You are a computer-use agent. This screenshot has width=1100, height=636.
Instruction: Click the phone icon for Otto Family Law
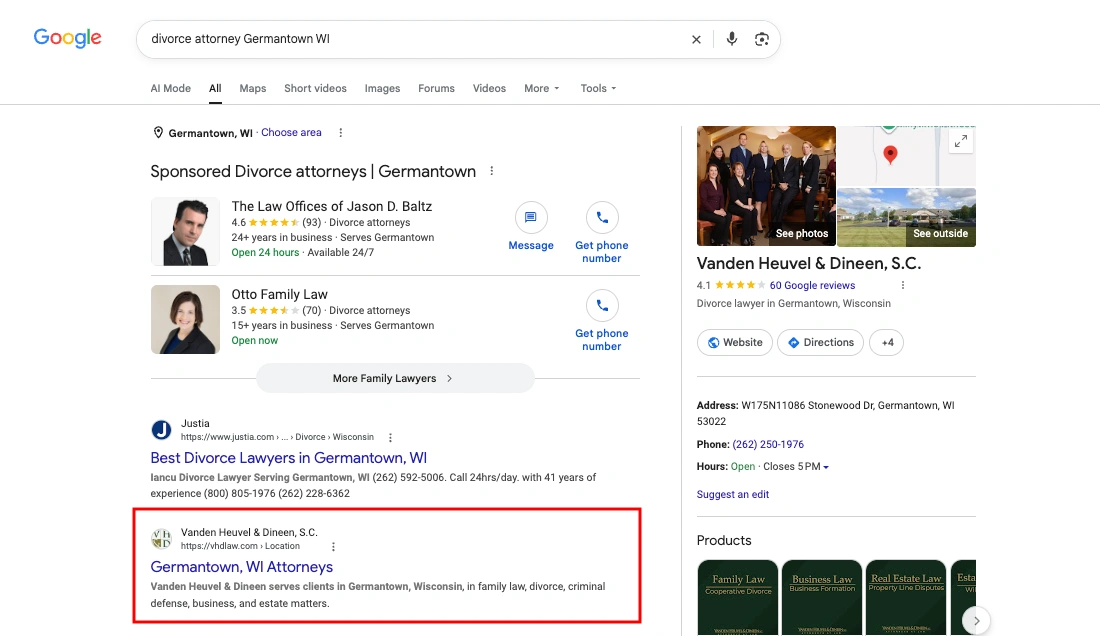(x=602, y=306)
